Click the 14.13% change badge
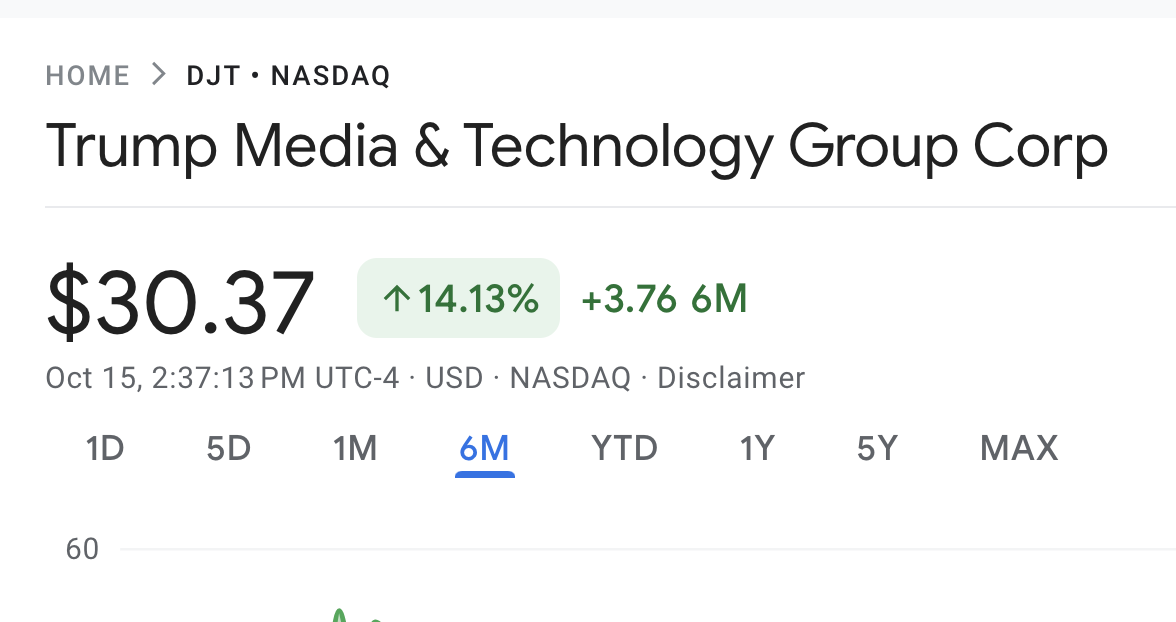The height and width of the screenshot is (622, 1176). tap(458, 298)
